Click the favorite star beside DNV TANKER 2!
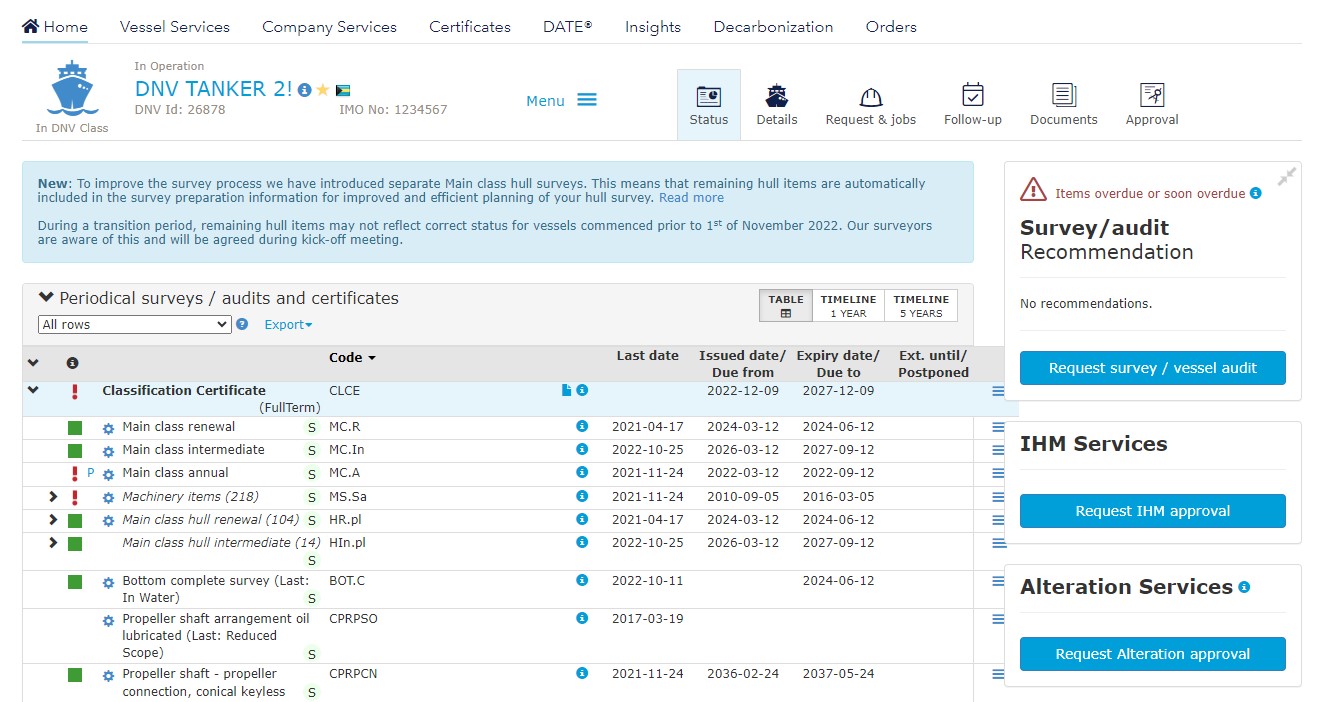Image resolution: width=1322 pixels, height=702 pixels. pos(323,90)
